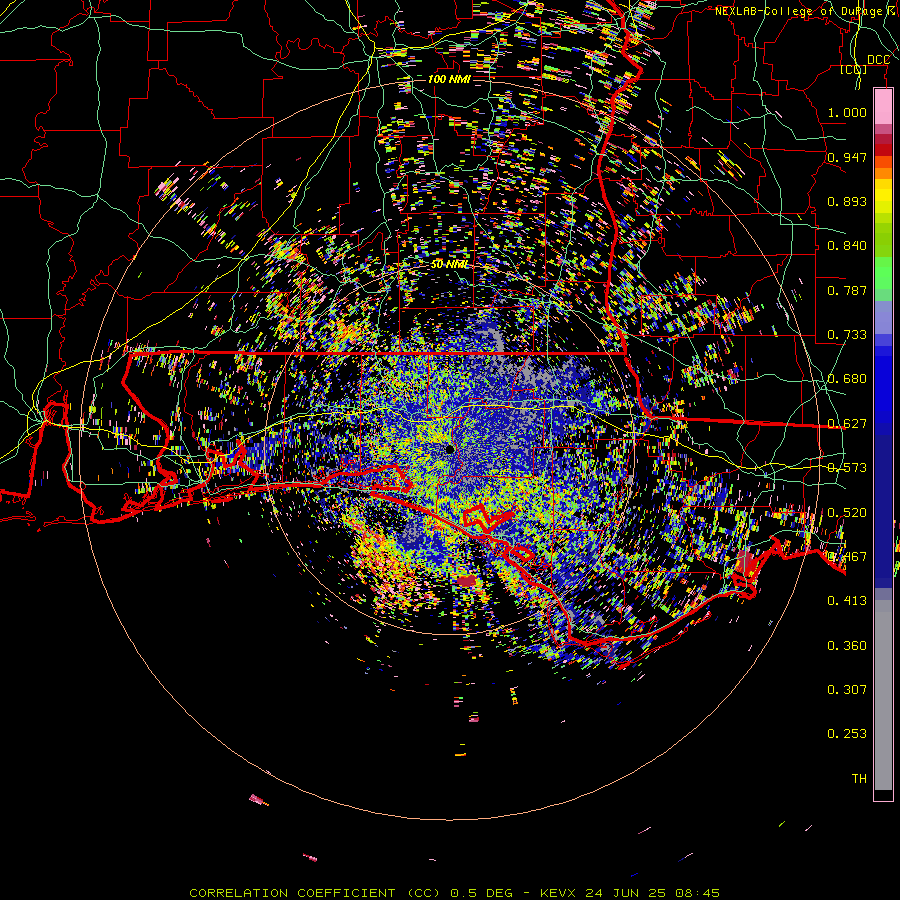Pick the lavender segment of the color bar
This screenshot has height=900, width=900.
coord(883,317)
